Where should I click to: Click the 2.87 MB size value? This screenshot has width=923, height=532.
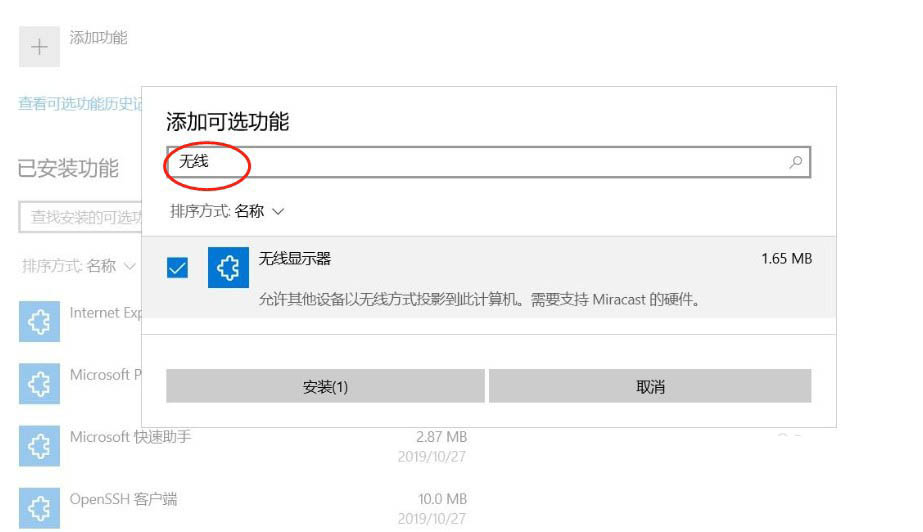[x=441, y=437]
